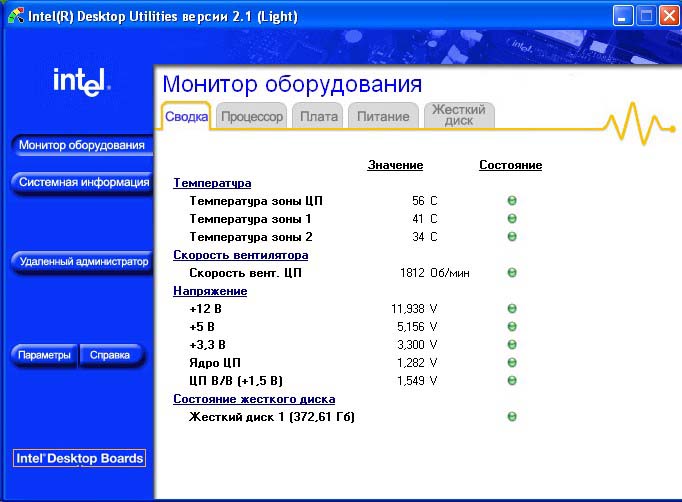Click the +5 В row label
The image size is (682, 502).
[x=202, y=327]
